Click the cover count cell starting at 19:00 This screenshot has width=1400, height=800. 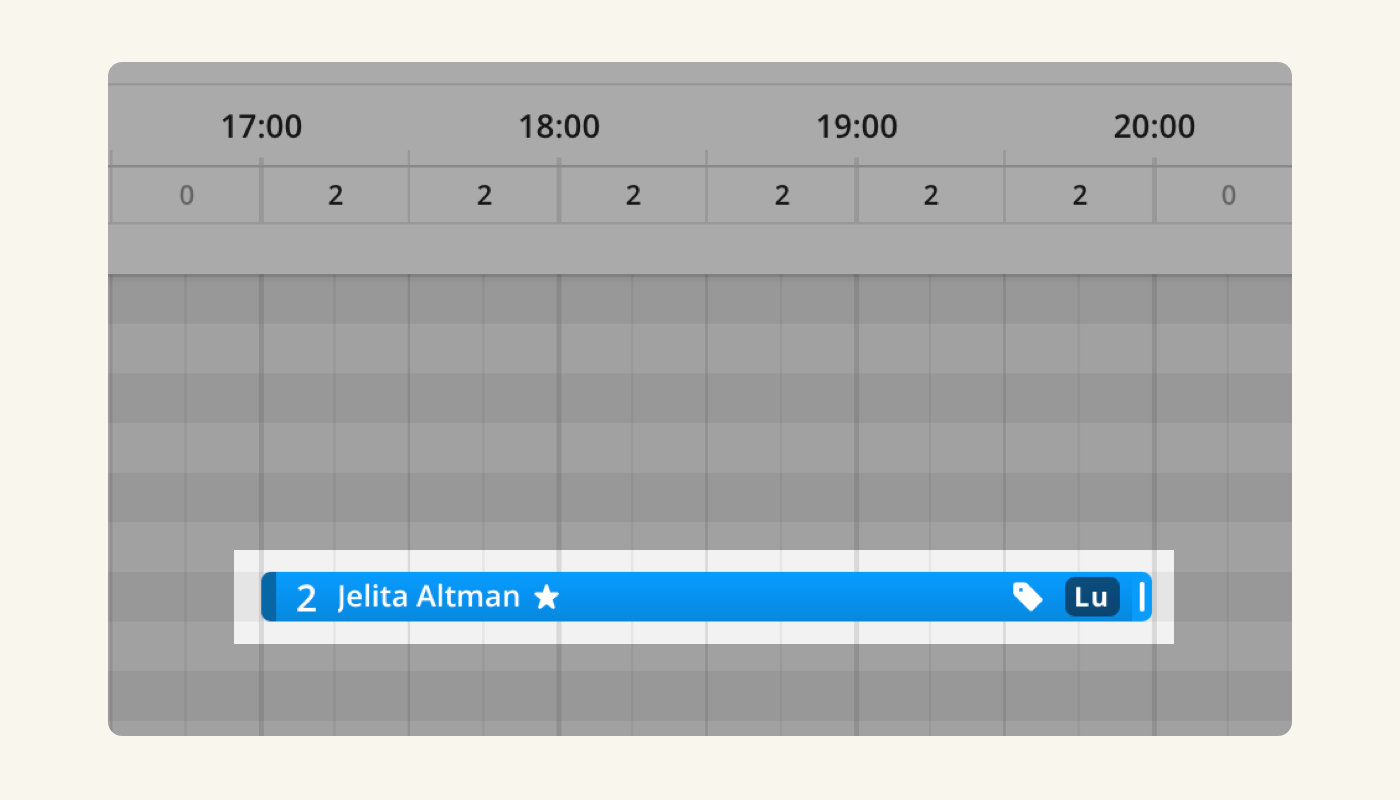pyautogui.click(x=931, y=195)
